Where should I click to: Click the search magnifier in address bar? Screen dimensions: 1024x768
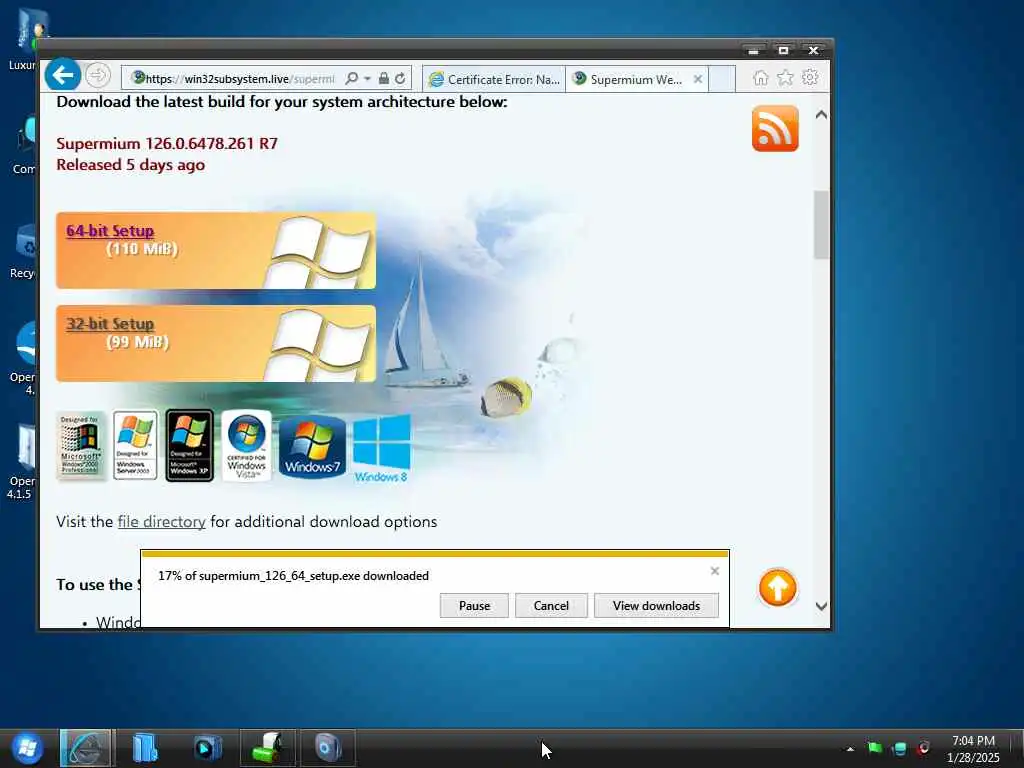point(351,78)
